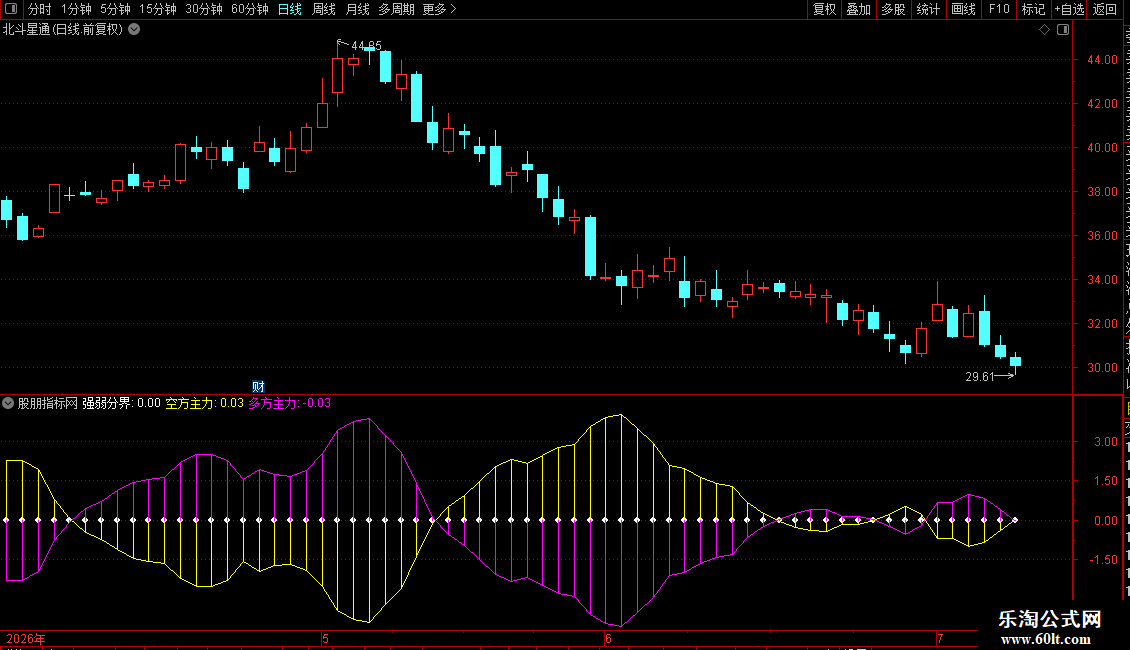Click the 44.00 price axis label

tap(1103, 60)
